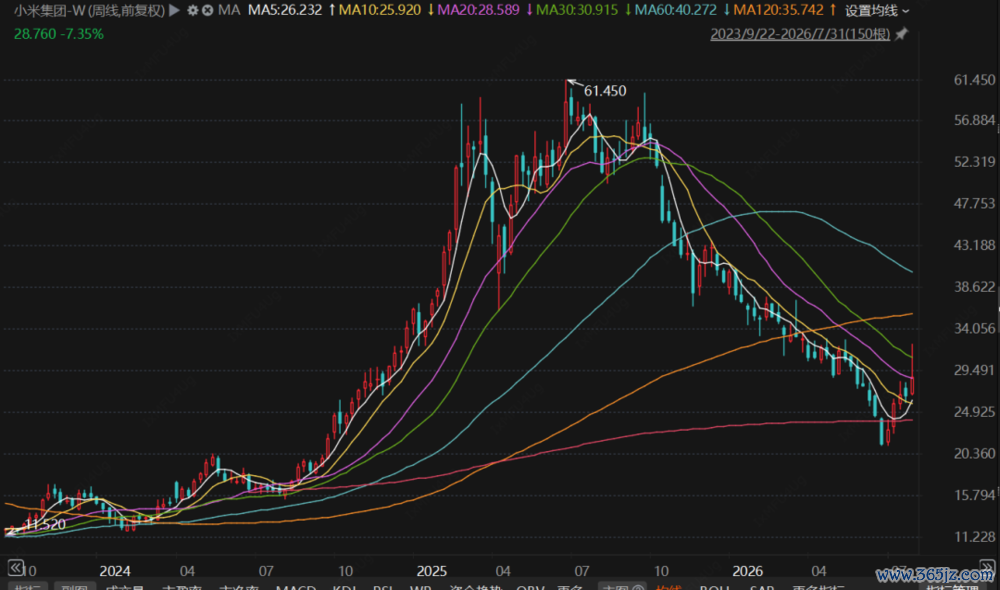Select the 小米集团-W (周线,前复权) title

tap(89, 10)
